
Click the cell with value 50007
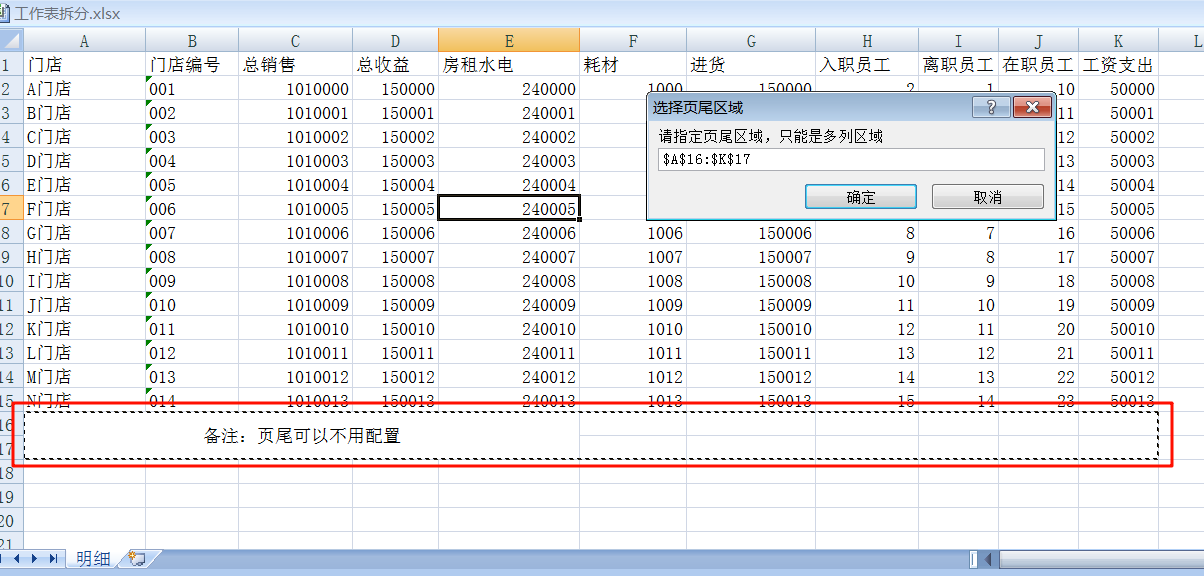point(1118,257)
